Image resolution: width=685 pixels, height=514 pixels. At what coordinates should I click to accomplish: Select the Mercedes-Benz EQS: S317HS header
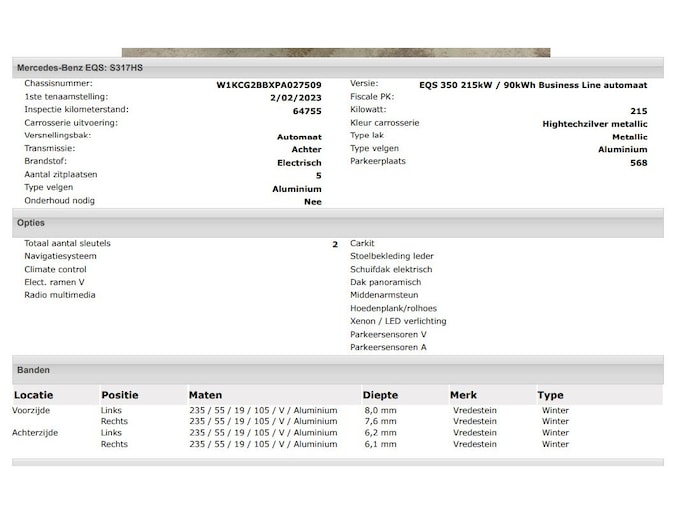click(80, 67)
